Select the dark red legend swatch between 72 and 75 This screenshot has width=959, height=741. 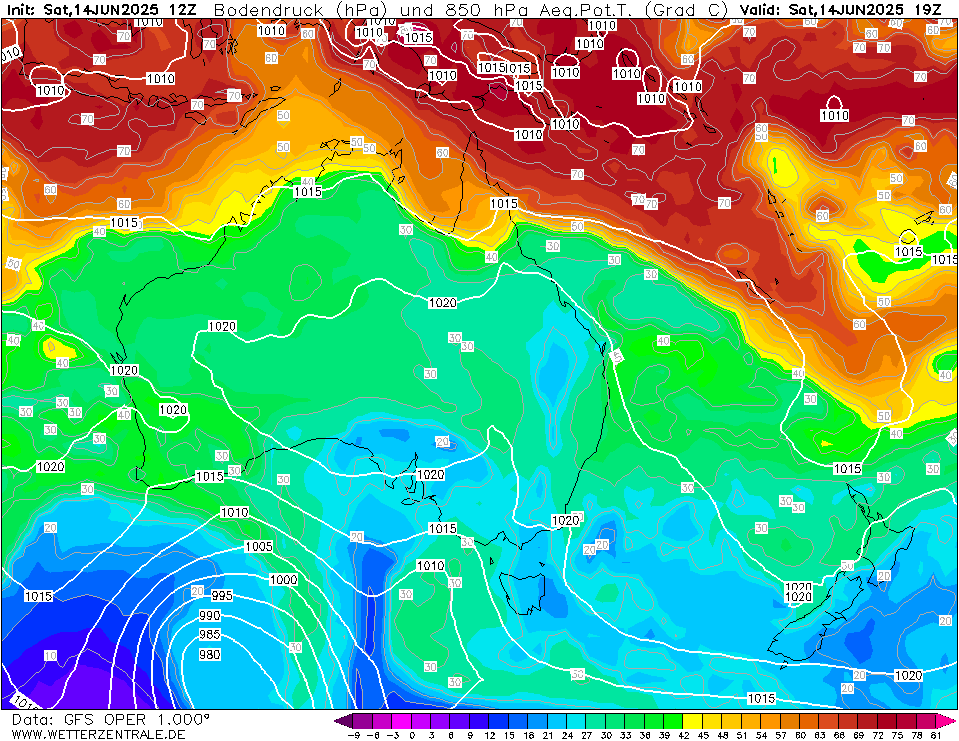click(x=886, y=720)
